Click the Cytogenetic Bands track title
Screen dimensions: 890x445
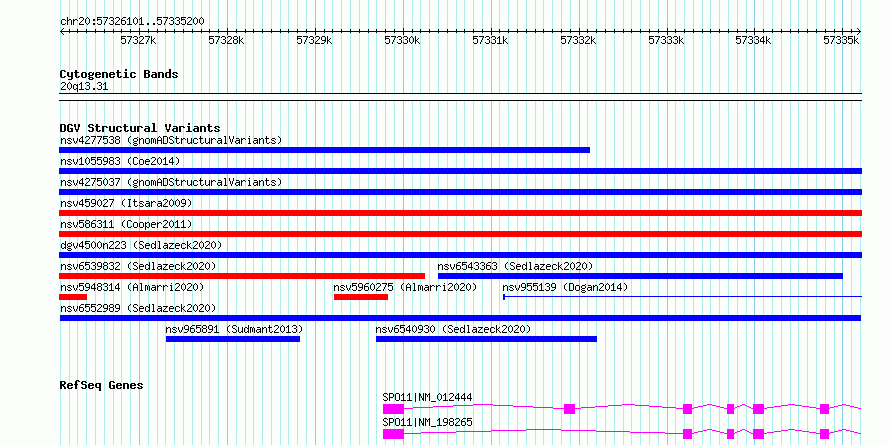point(119,74)
